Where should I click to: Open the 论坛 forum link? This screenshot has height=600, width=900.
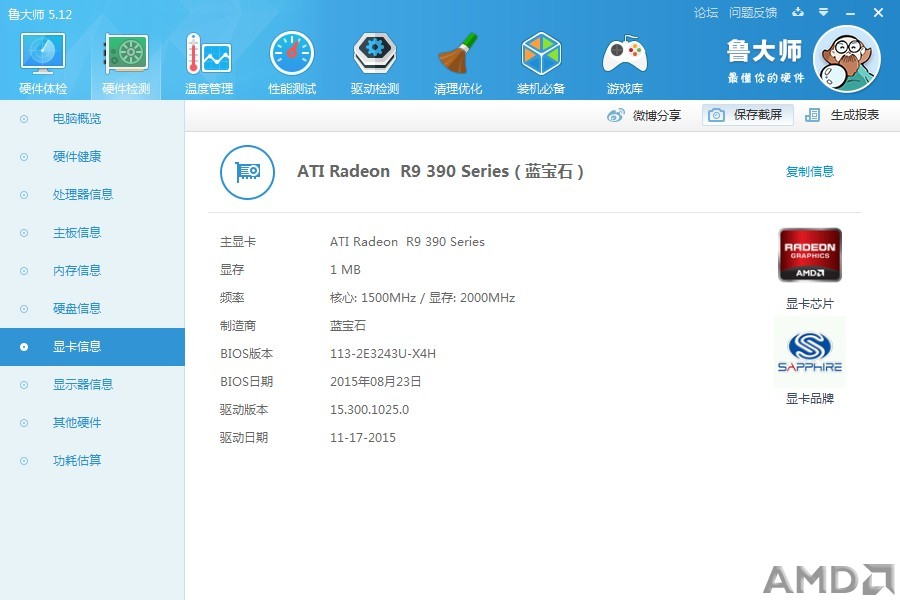tap(705, 13)
